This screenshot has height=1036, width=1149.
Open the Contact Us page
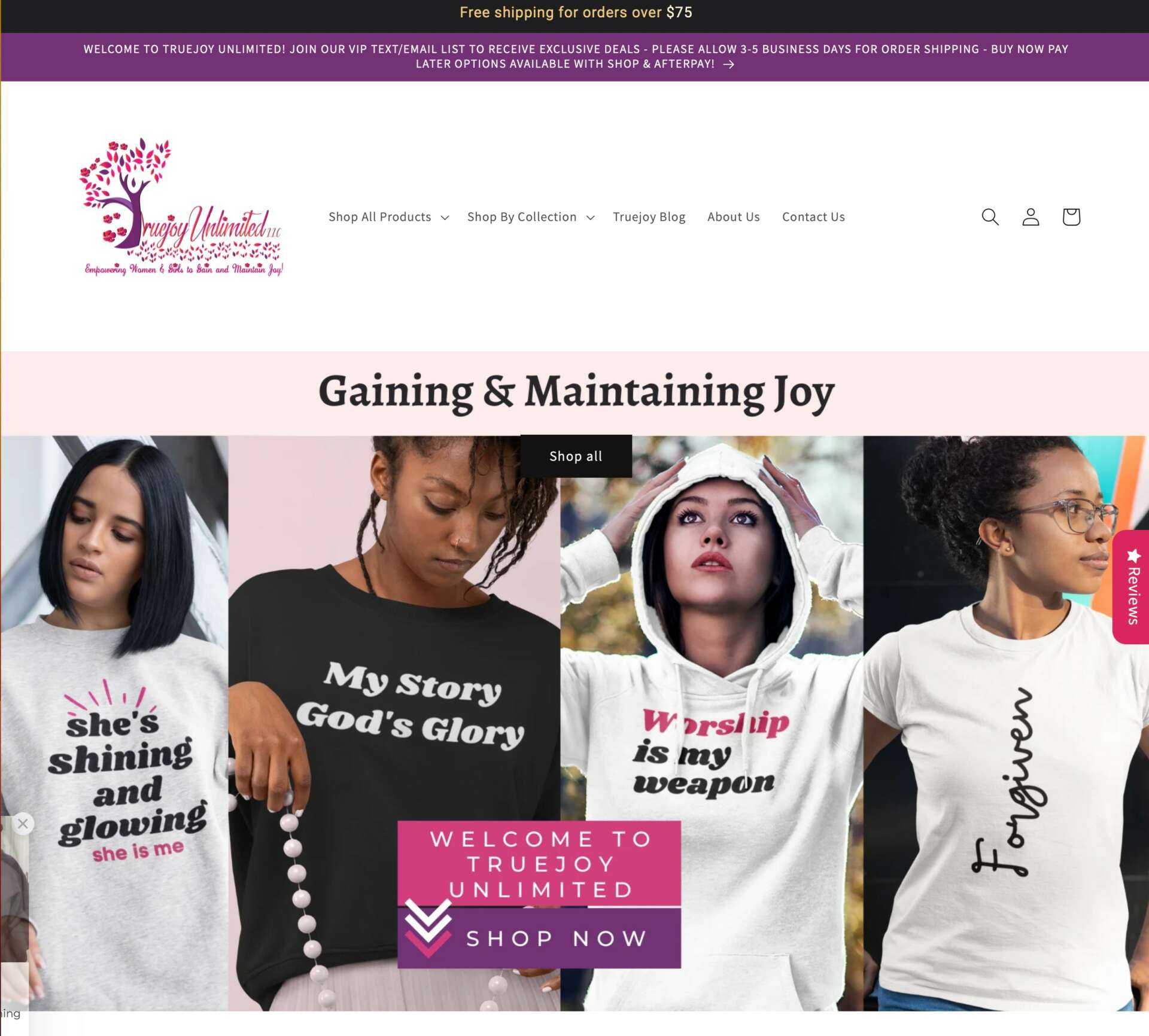click(x=813, y=217)
